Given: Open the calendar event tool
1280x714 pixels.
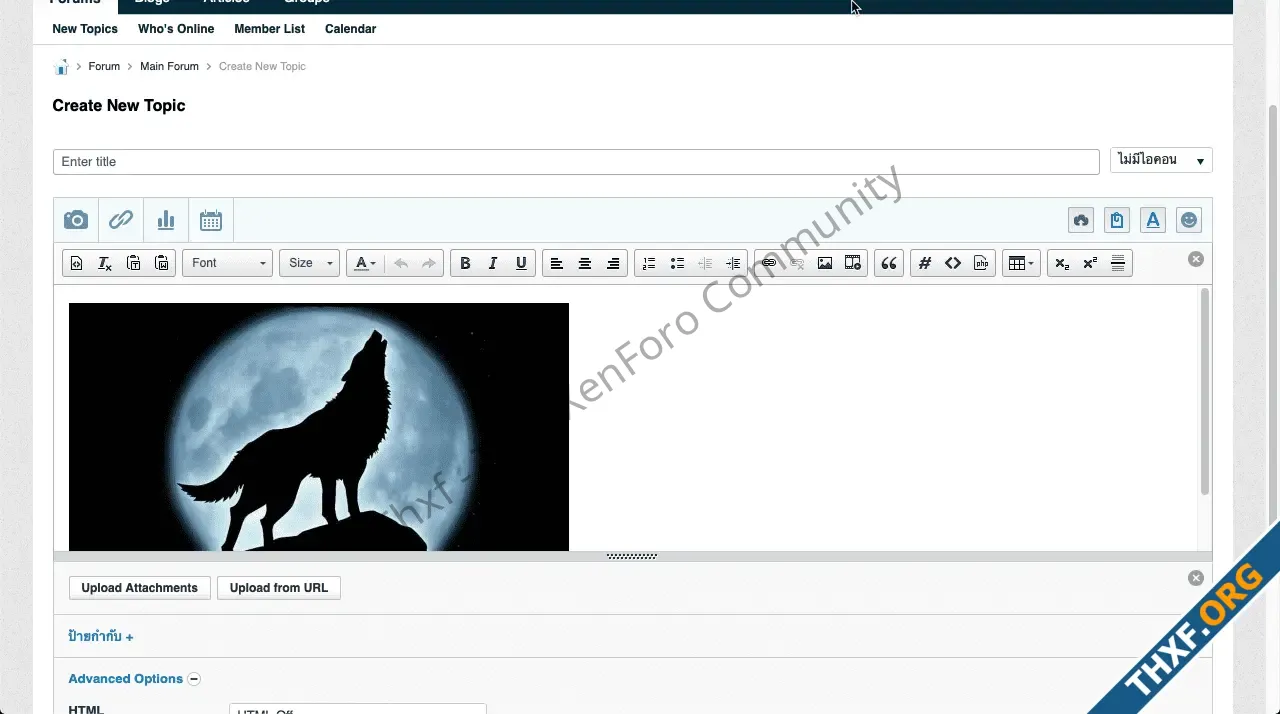Looking at the screenshot, I should click(x=211, y=220).
